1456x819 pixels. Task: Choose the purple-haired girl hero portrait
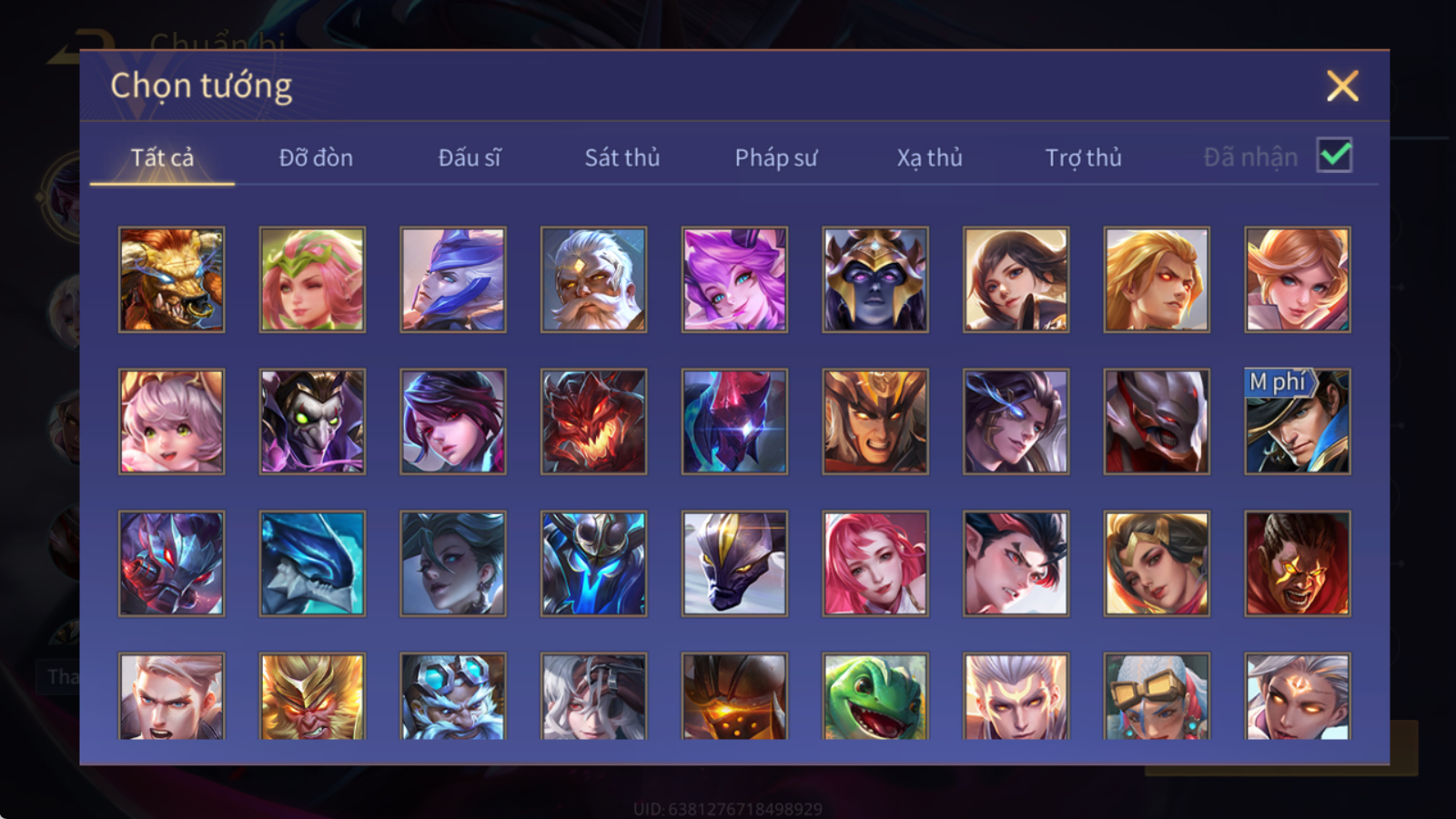(x=734, y=279)
